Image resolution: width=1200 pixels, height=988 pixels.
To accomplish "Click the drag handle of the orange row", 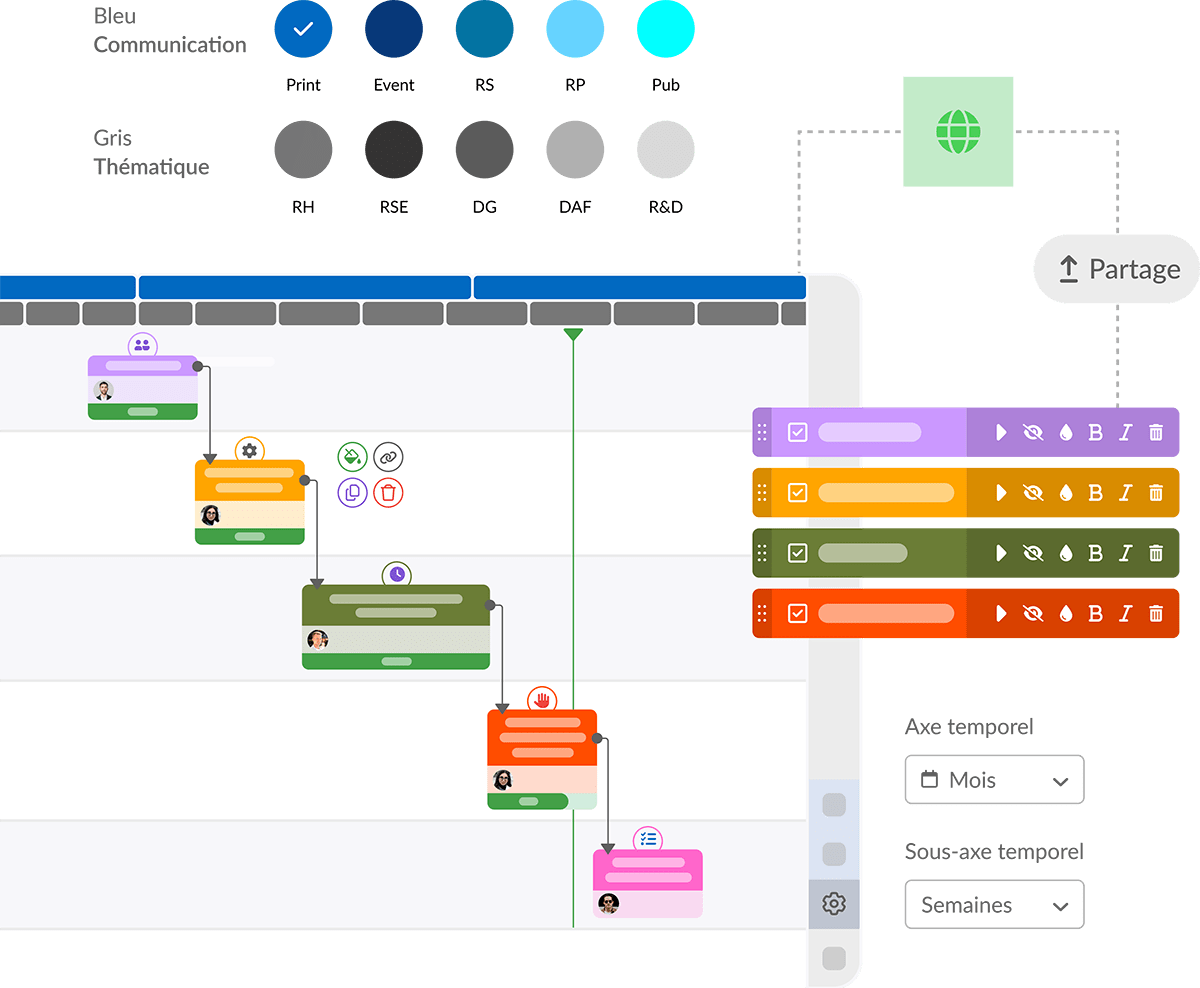I will point(762,492).
